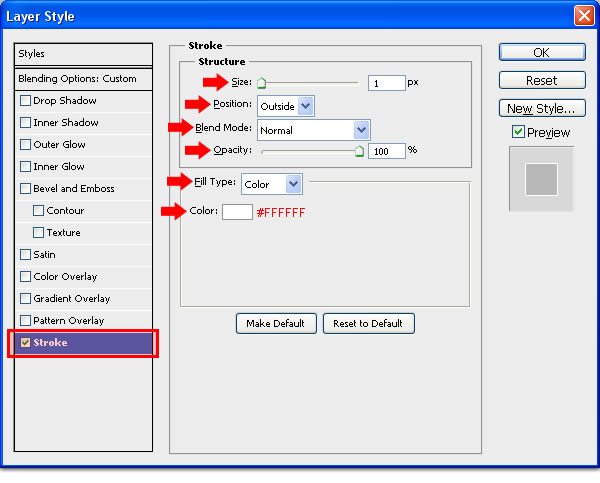Viewport: 600px width, 483px height.
Task: Open the Satin settings label
Action: click(44, 255)
